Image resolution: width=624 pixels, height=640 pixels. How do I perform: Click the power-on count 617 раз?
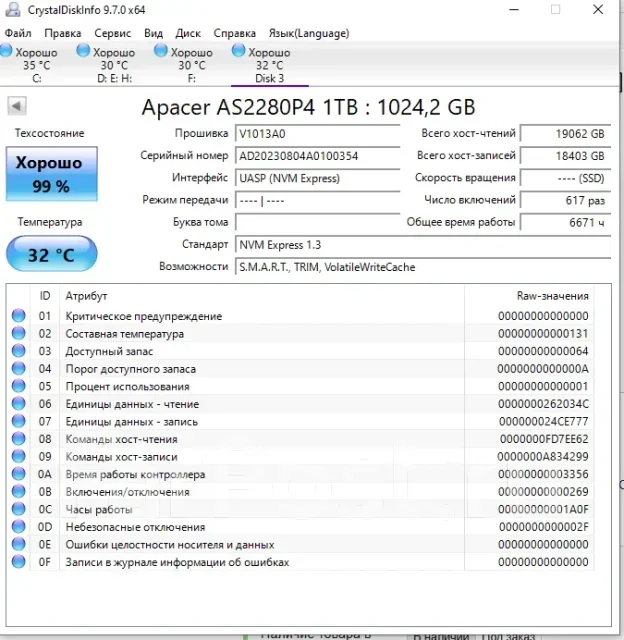coord(565,200)
